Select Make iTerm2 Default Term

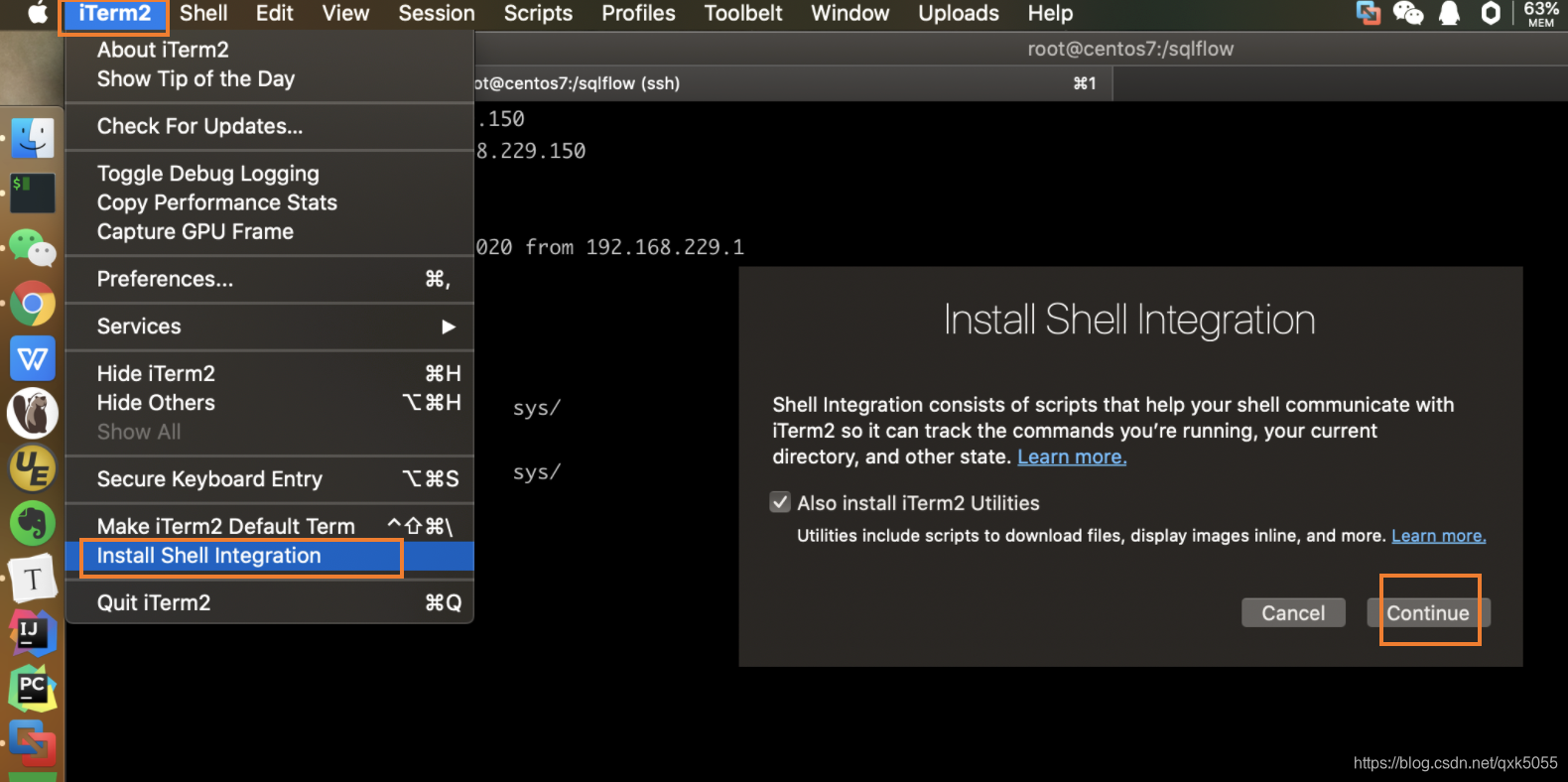[270, 526]
